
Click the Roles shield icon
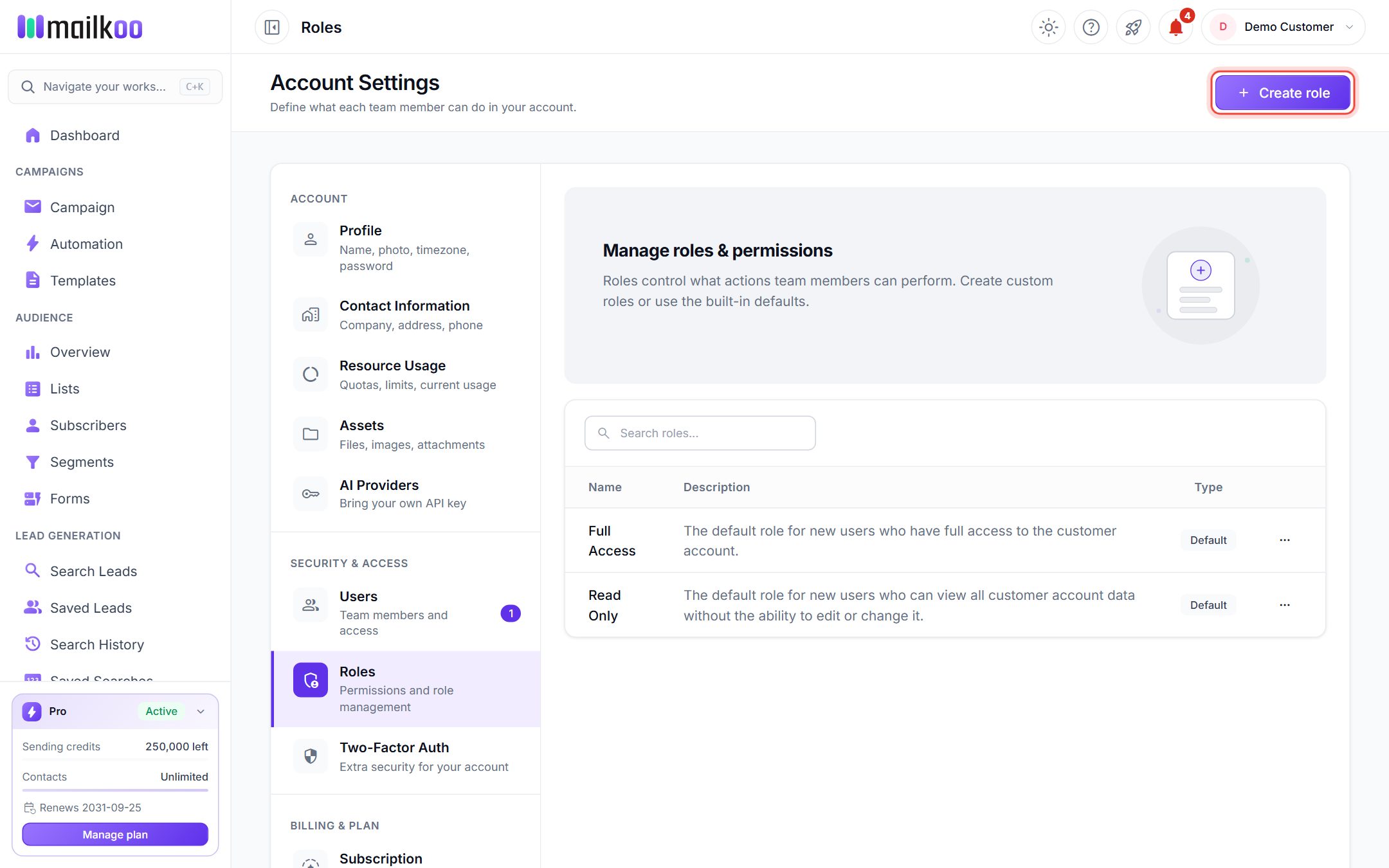click(x=311, y=680)
